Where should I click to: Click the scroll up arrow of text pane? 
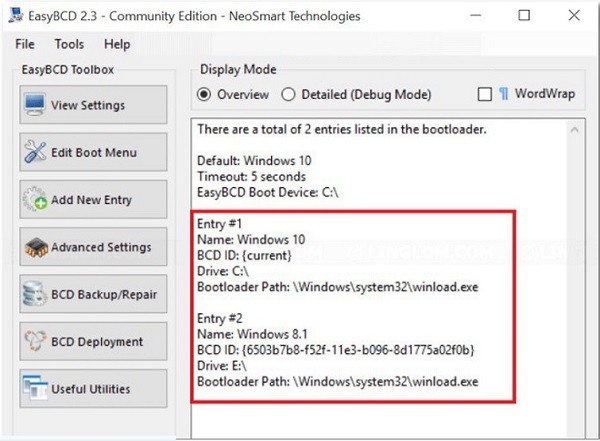pos(574,129)
